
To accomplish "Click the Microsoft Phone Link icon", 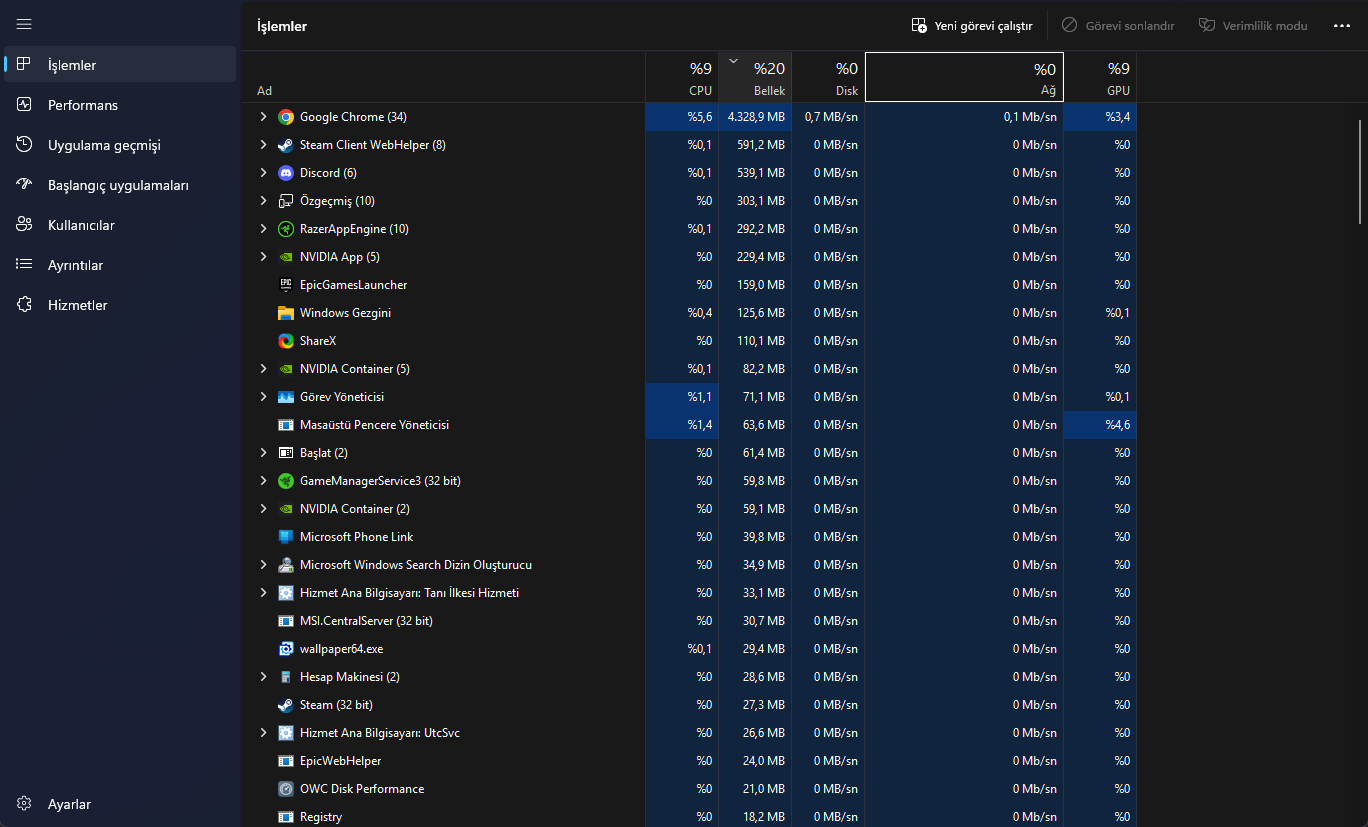I will 286,537.
